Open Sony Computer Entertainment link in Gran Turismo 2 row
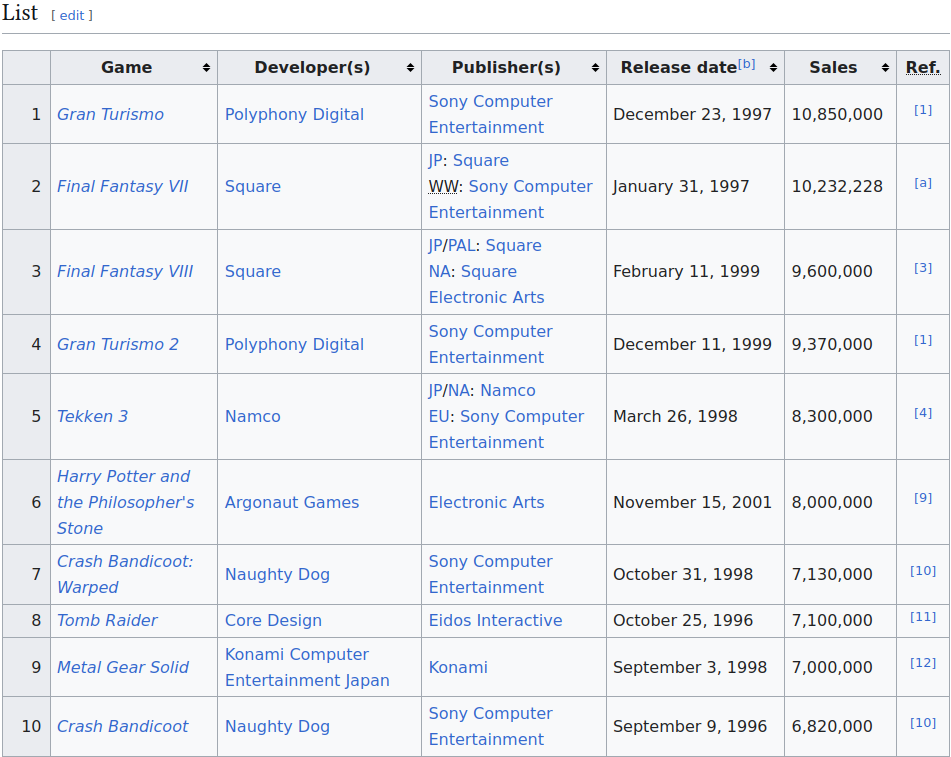Viewport: 951px width, 757px height. pyautogui.click(x=490, y=345)
